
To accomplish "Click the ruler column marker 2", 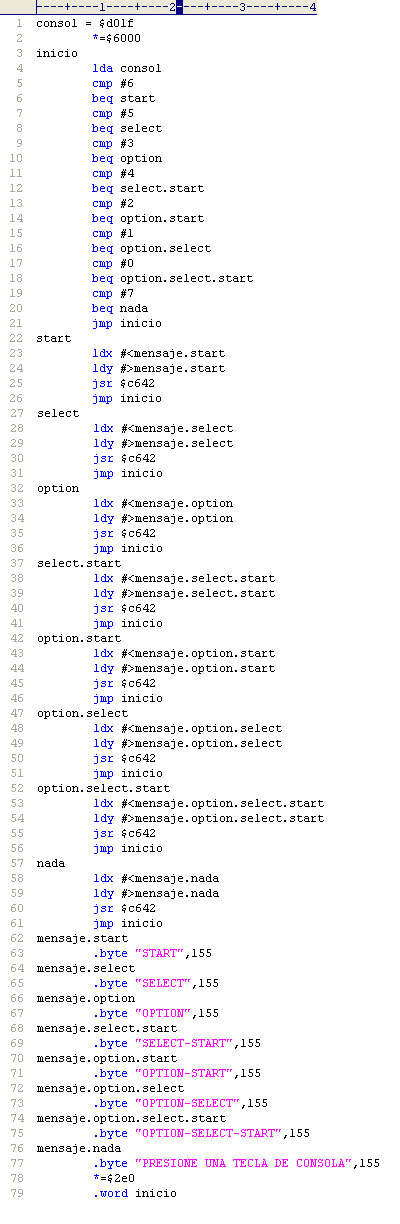I will [172, 7].
